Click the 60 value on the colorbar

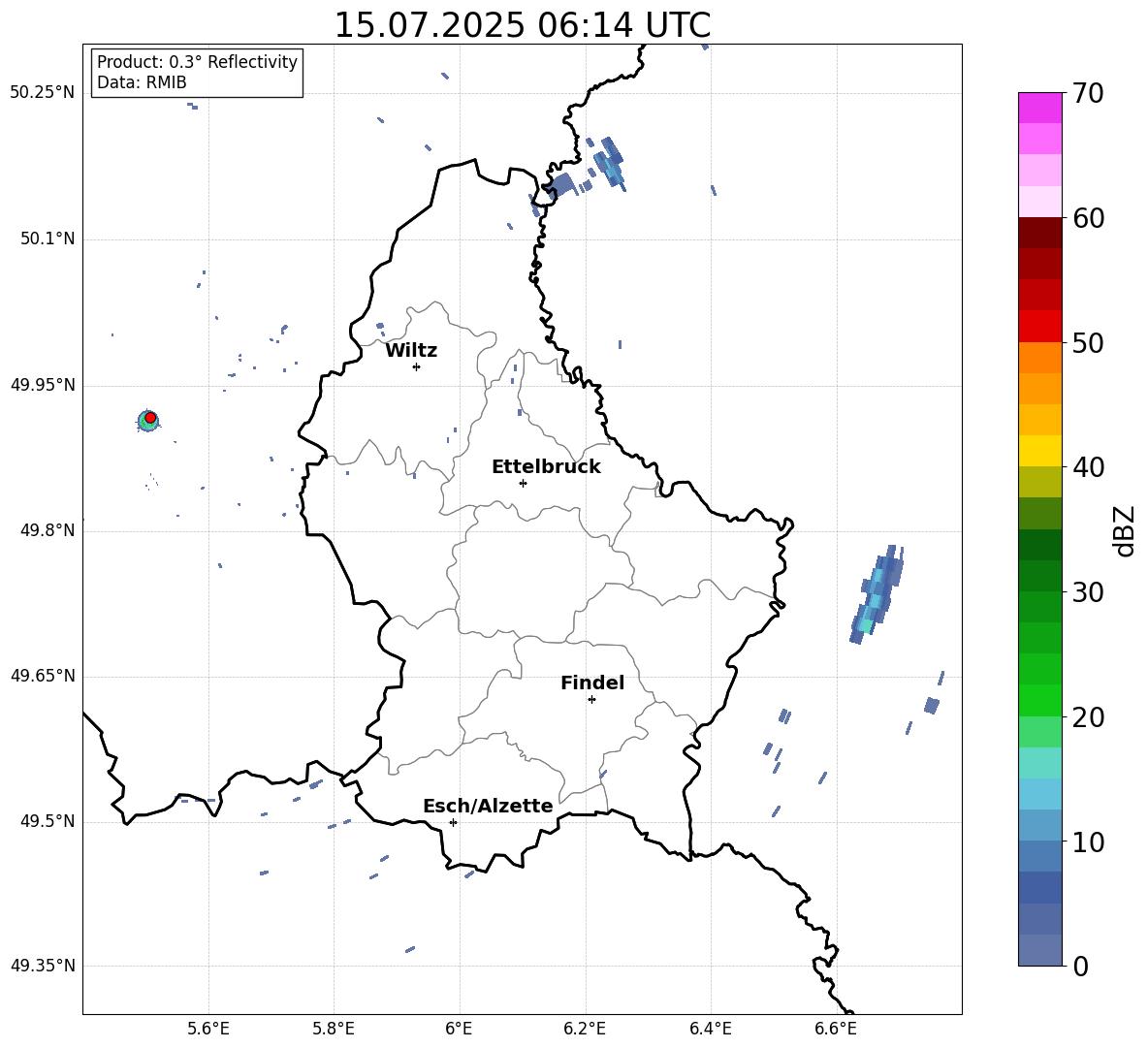pos(1088,218)
